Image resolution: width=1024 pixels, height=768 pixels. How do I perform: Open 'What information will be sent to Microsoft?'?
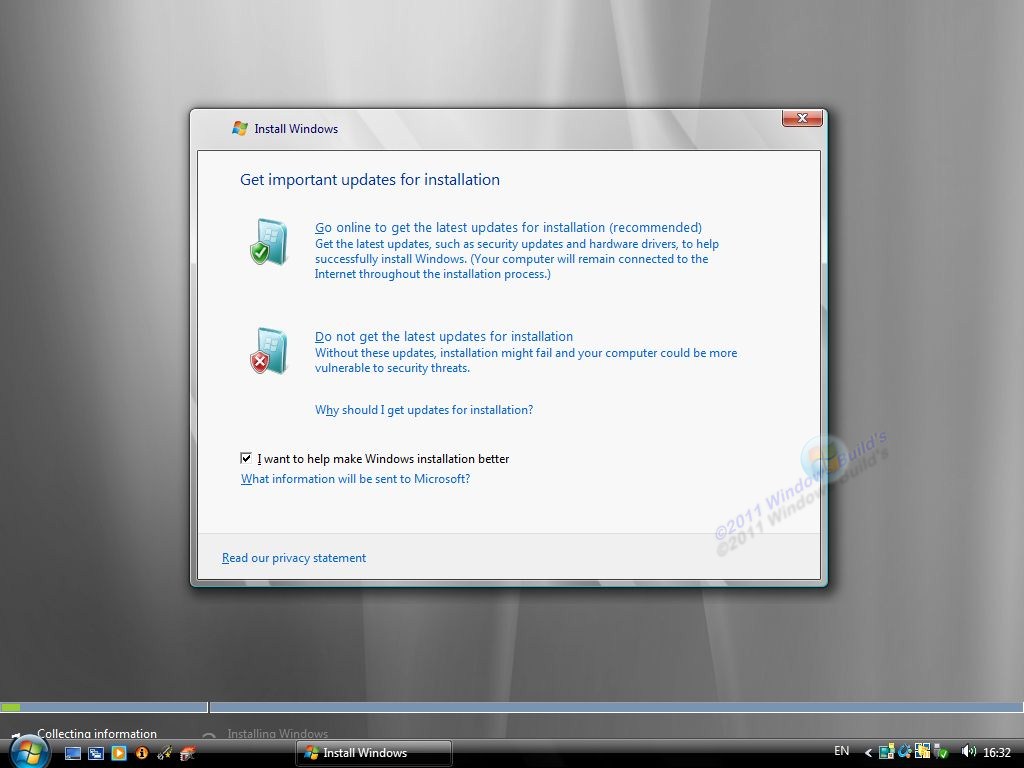(355, 479)
